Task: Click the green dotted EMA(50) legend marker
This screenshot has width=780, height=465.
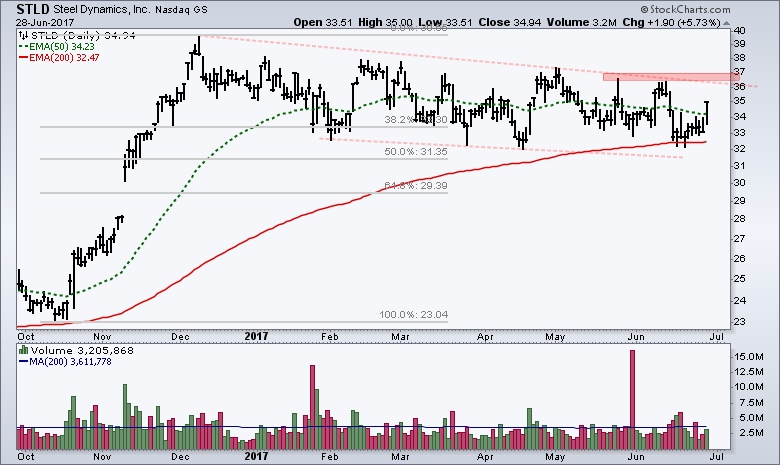Action: [23, 47]
